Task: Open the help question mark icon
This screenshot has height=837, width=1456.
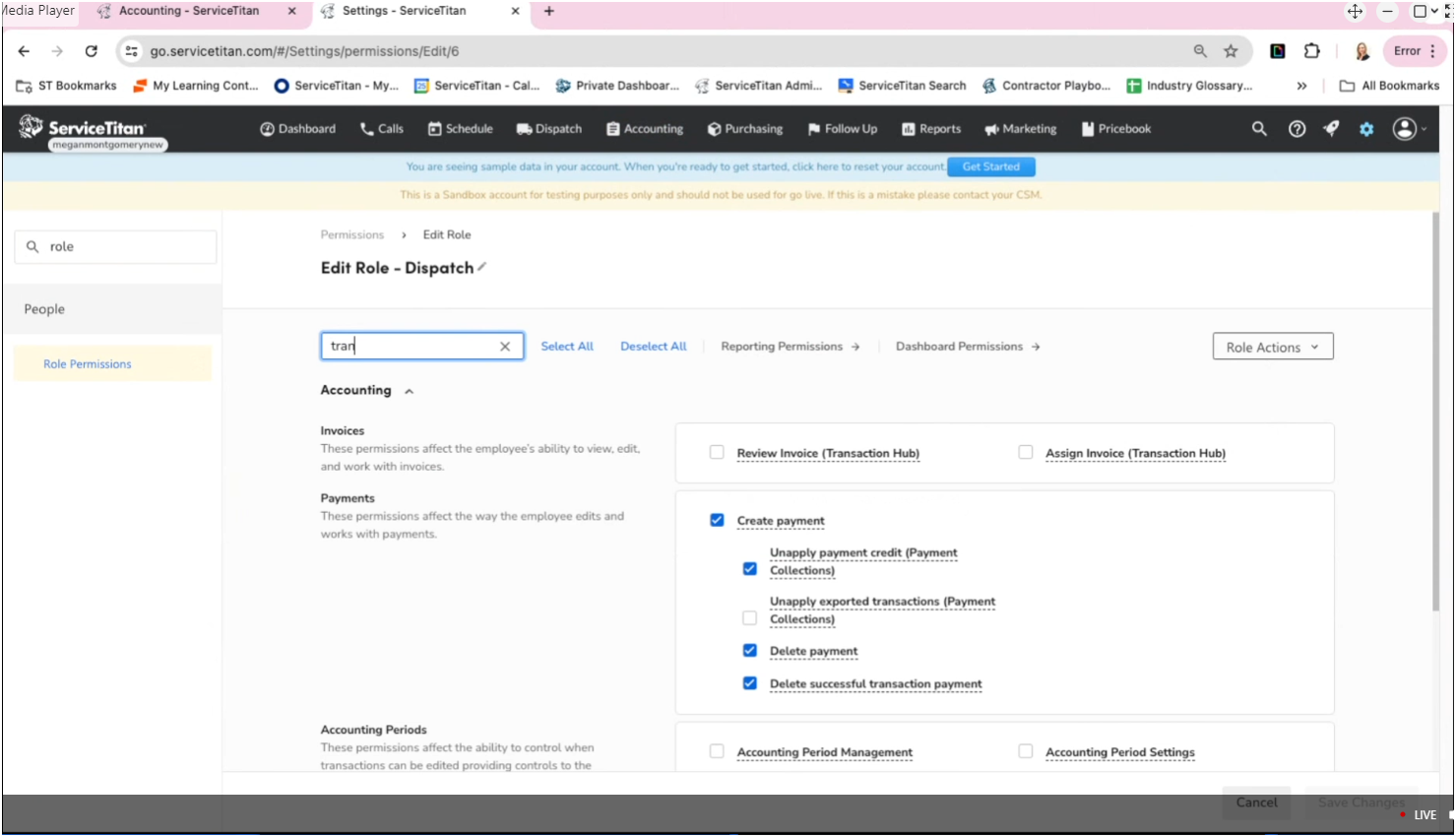Action: pos(1298,129)
